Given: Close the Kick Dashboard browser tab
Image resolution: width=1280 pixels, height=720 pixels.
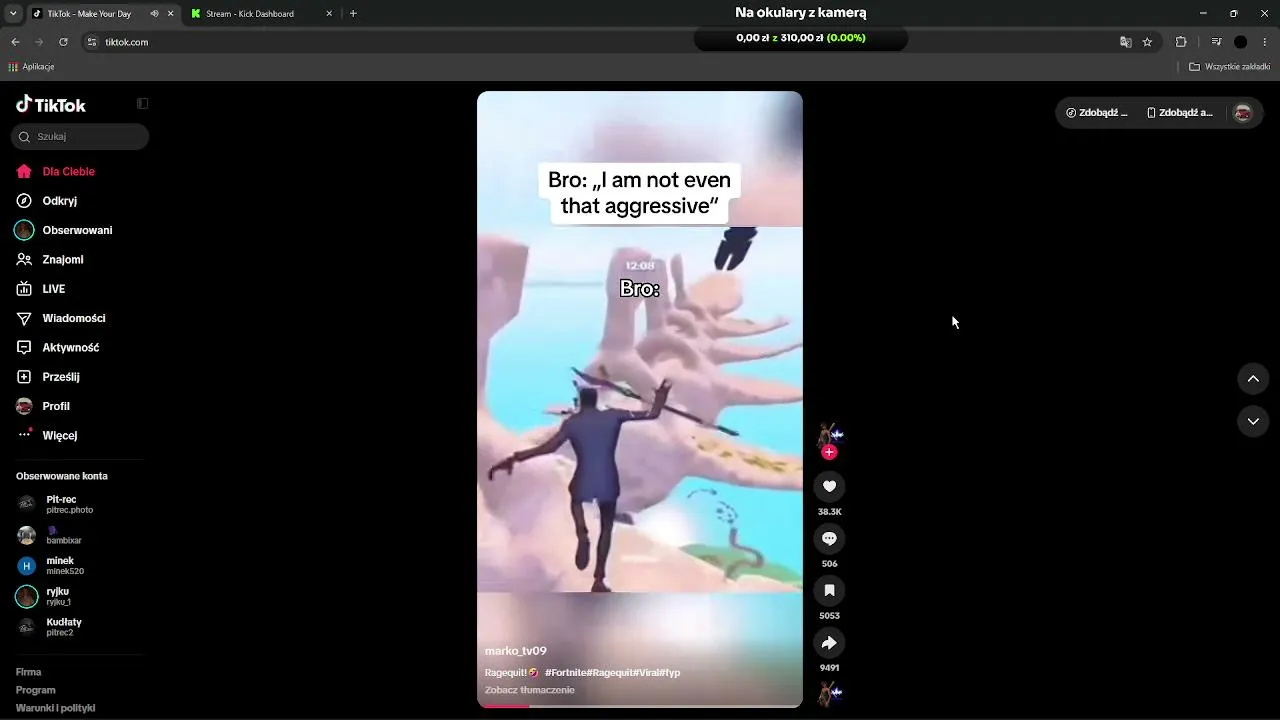Looking at the screenshot, I should point(330,14).
